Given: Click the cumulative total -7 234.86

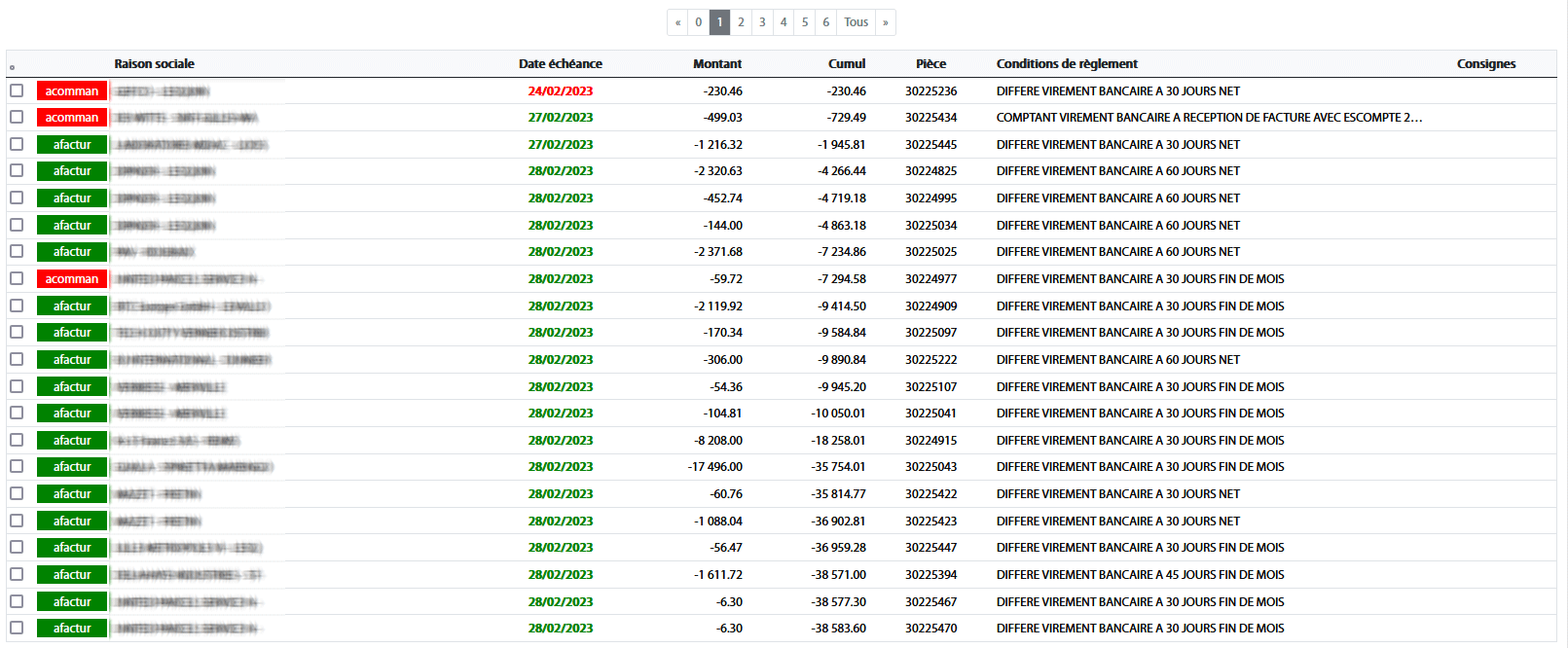Looking at the screenshot, I should coord(842,252).
